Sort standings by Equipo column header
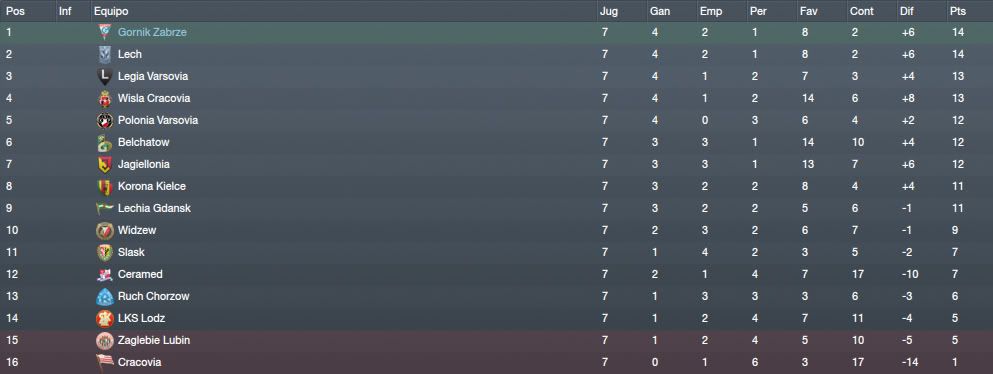This screenshot has height=374, width=993. pyautogui.click(x=110, y=11)
